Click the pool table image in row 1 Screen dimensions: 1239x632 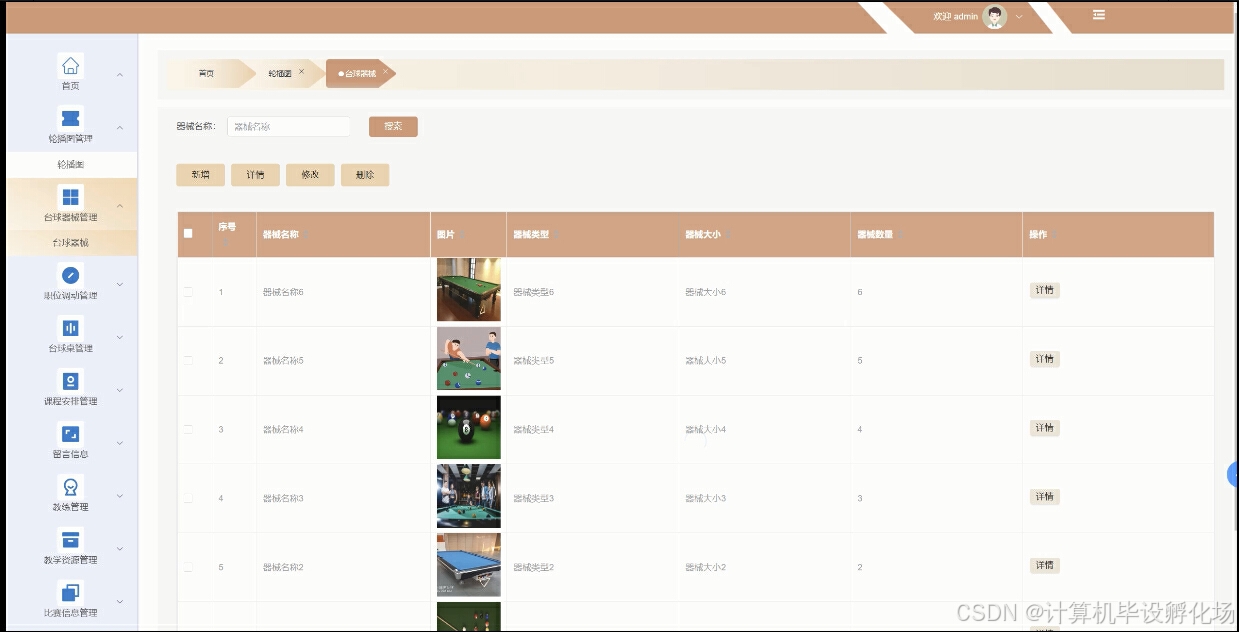coord(469,290)
